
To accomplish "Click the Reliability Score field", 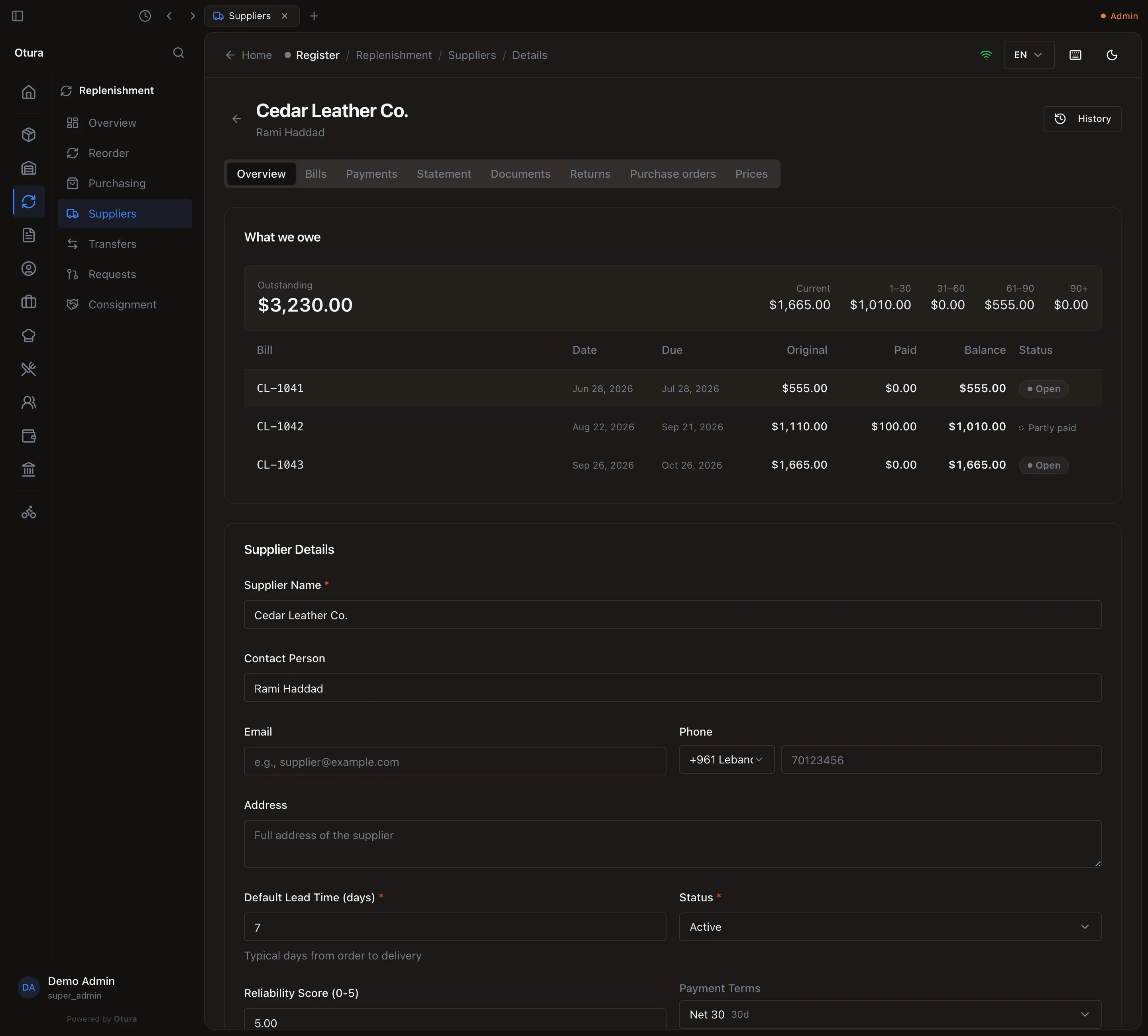I will tap(455, 1019).
